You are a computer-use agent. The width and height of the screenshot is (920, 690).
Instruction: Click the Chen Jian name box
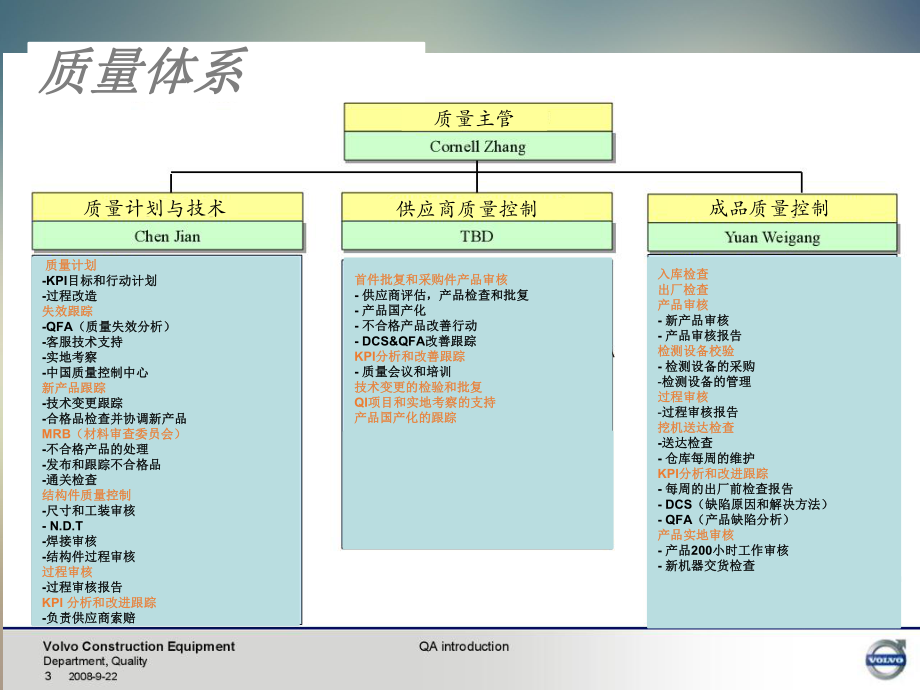click(x=168, y=236)
